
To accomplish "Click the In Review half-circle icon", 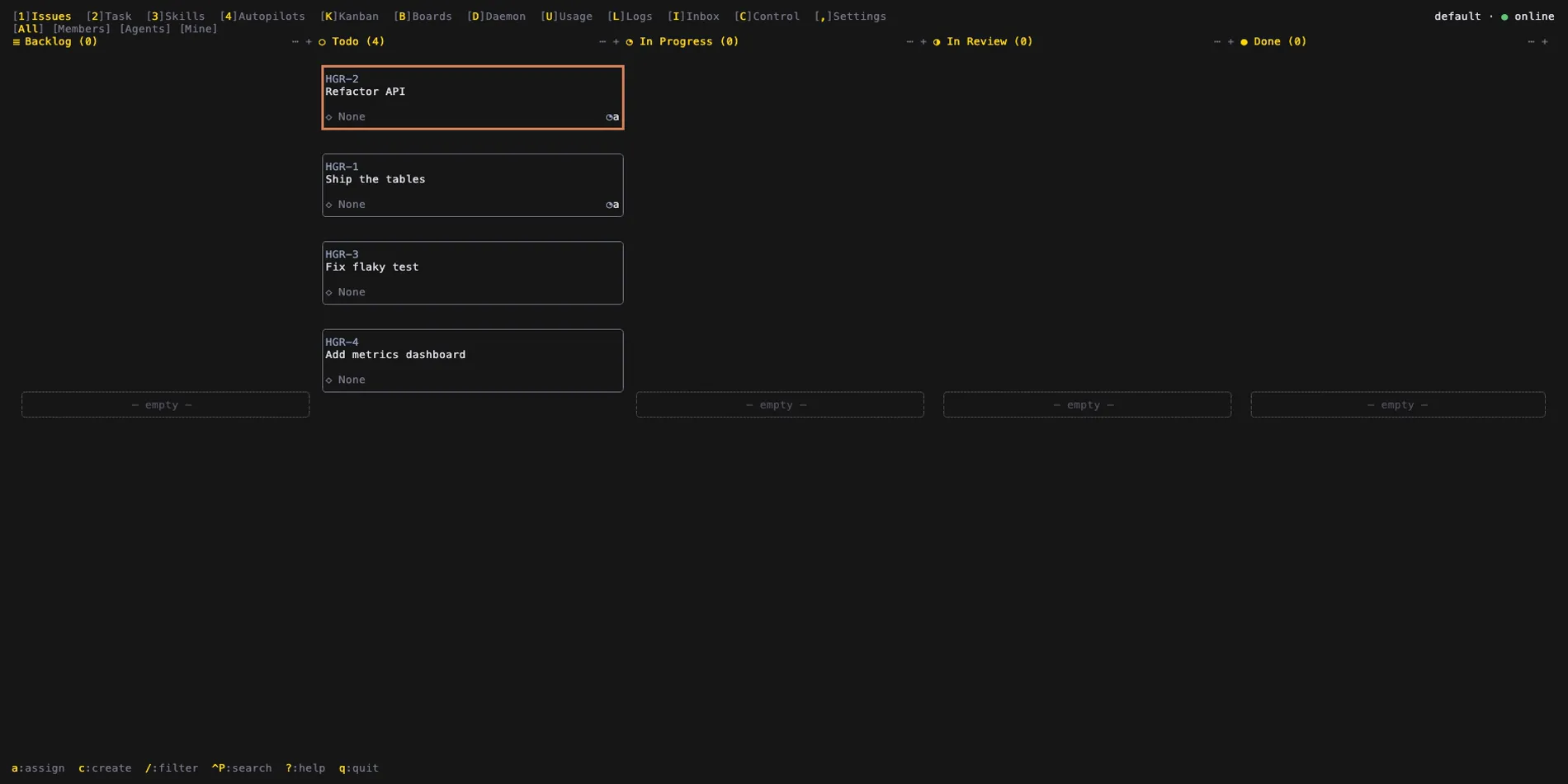I will (937, 42).
